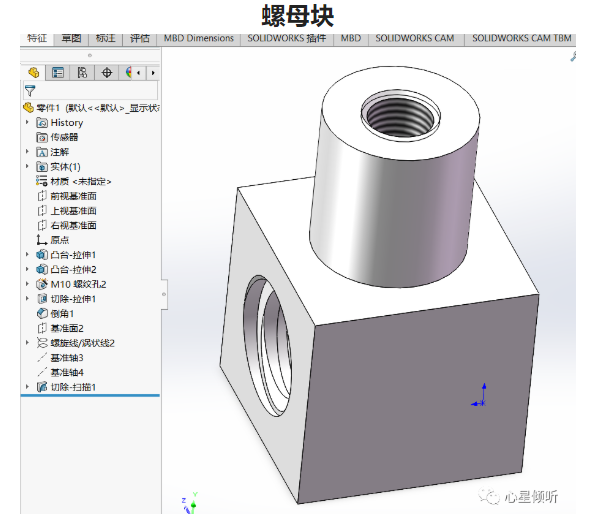Expand the 凸台-拉伸1 feature
Viewport: 589px width, 514px height.
point(27,254)
